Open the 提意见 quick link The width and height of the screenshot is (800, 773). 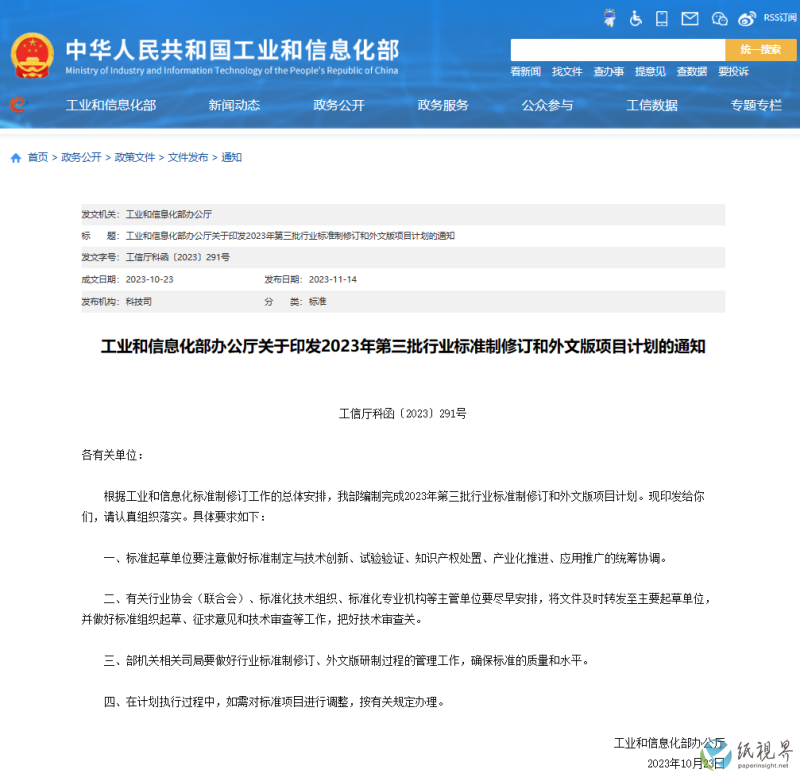[650, 71]
